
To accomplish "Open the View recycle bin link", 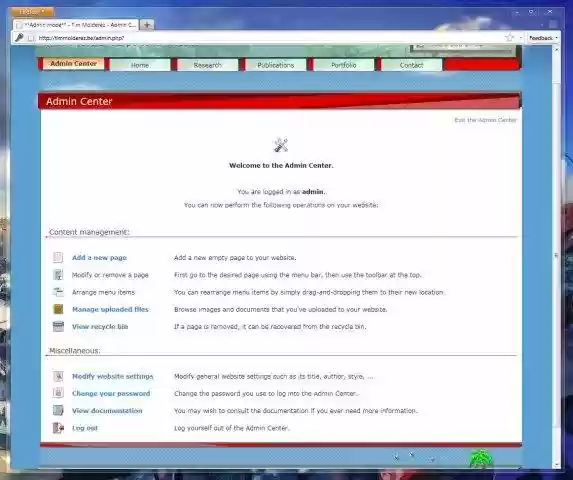I will [100, 327].
